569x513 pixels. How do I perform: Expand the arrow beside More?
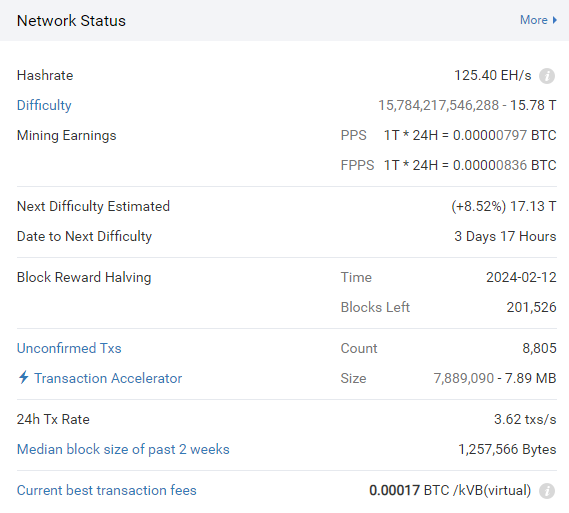click(x=554, y=20)
